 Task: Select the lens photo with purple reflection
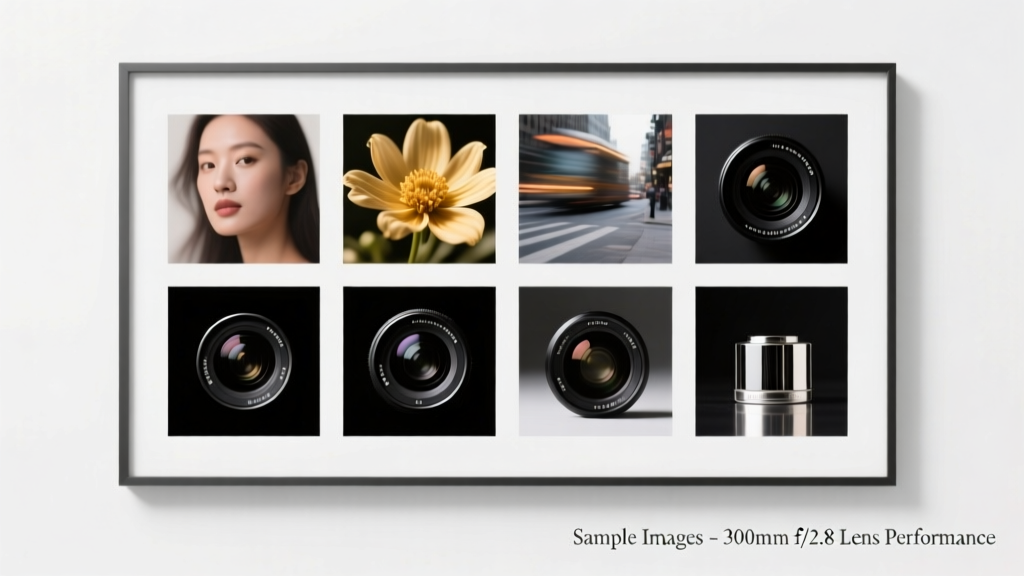click(419, 361)
